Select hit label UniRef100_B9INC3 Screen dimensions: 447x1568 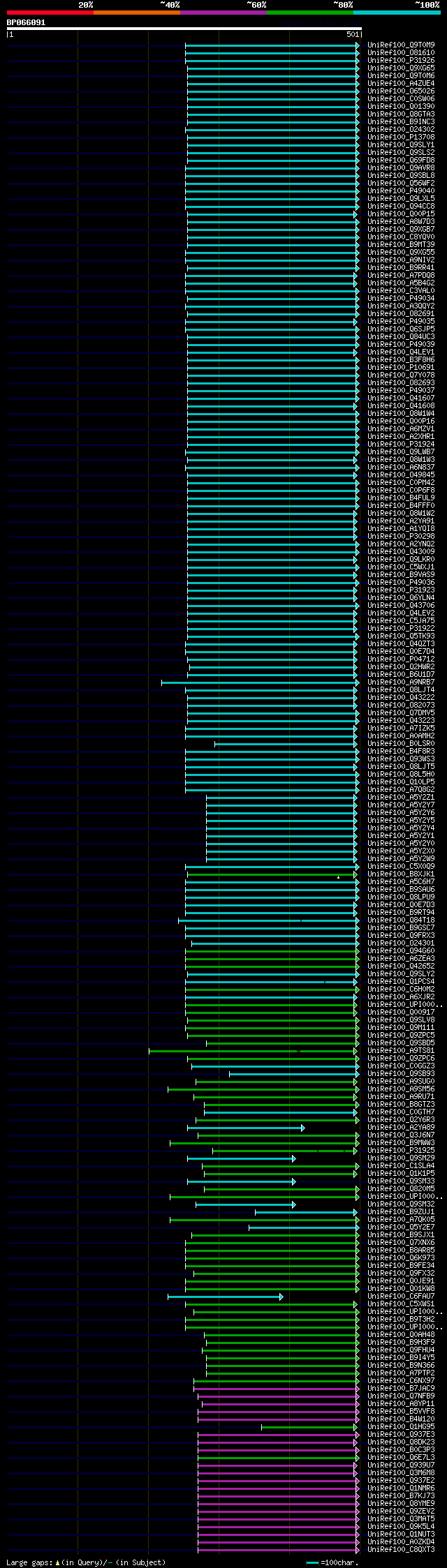[401, 121]
